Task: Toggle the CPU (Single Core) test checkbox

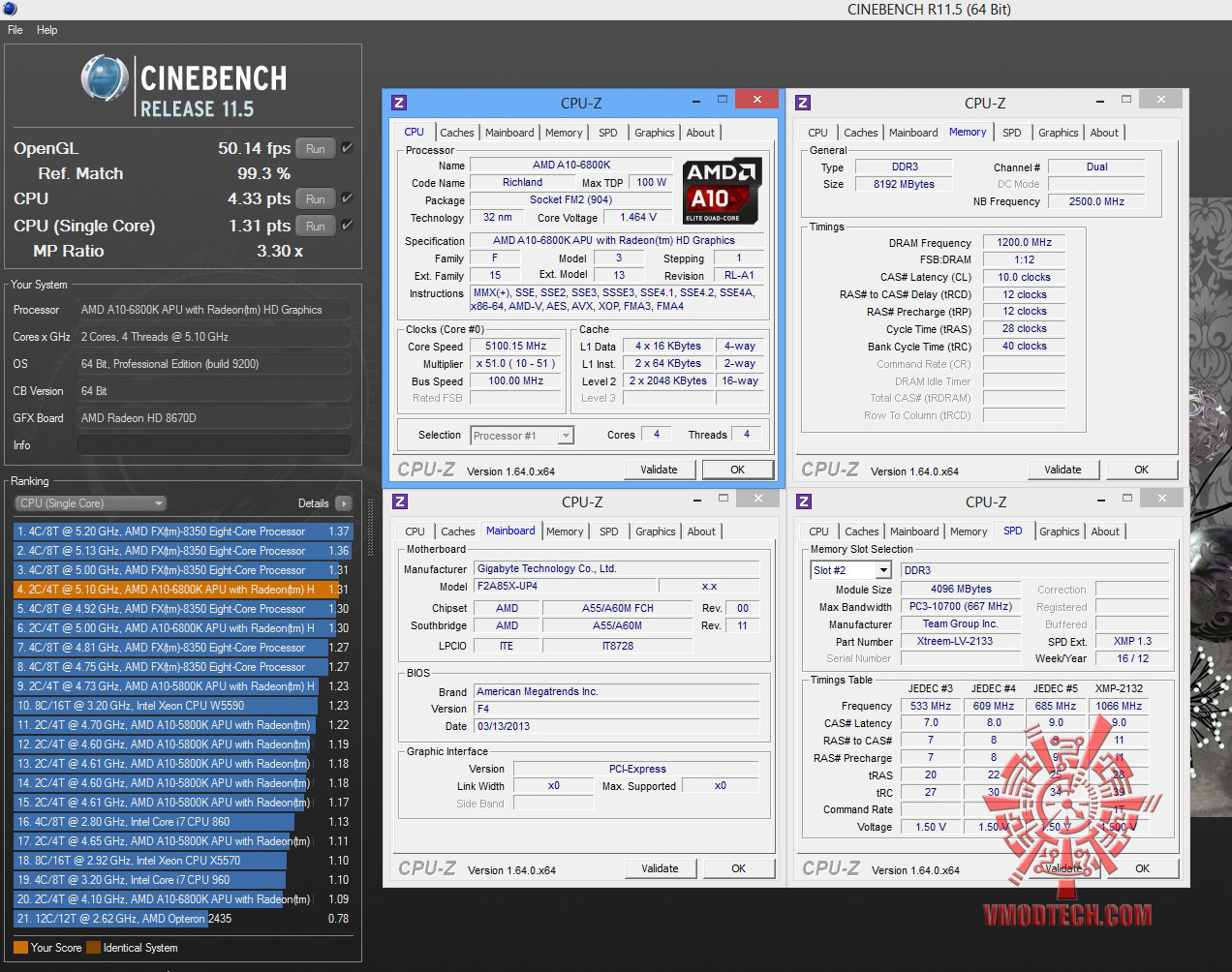Action: (x=347, y=226)
